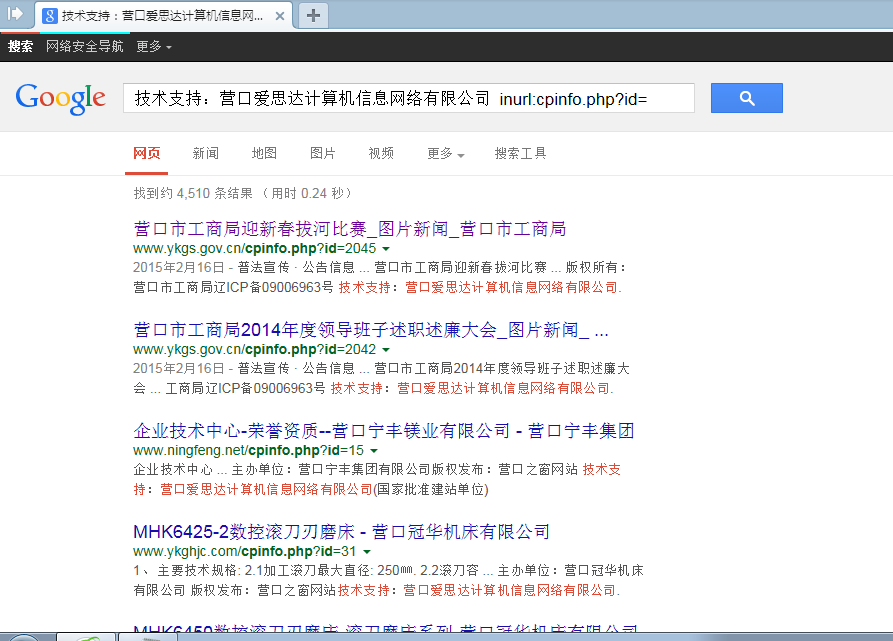Select the 网页 results tab
The height and width of the screenshot is (641, 893).
coord(147,153)
